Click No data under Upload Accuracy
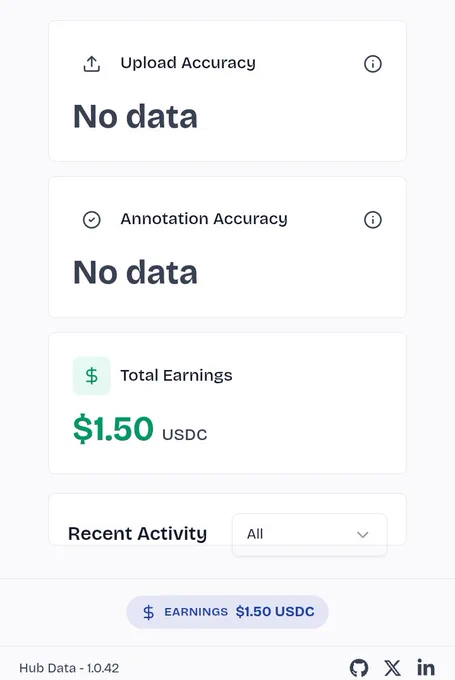The width and height of the screenshot is (455, 680). pyautogui.click(x=135, y=117)
